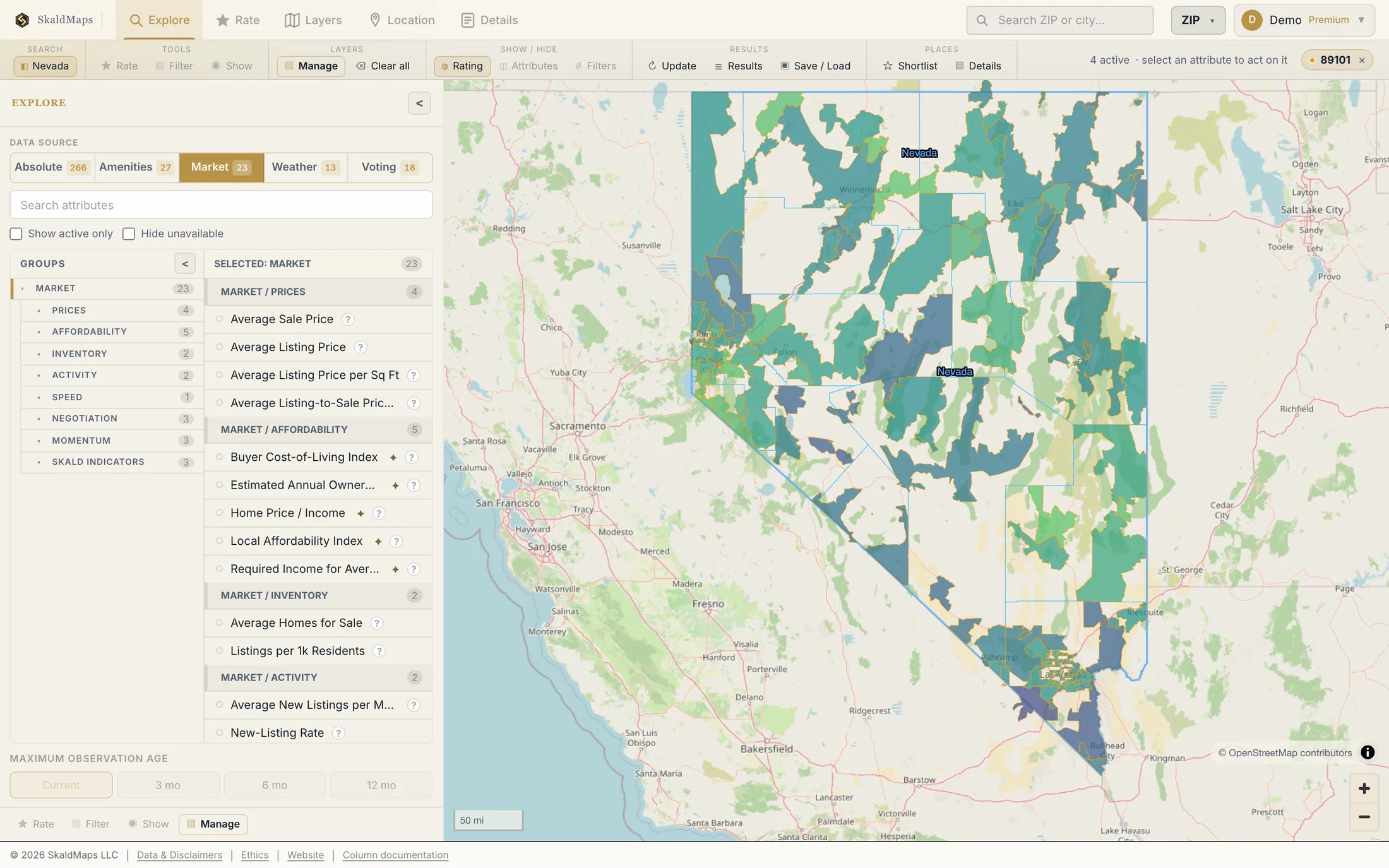
Task: Open help for Home Price / Income
Action: 379,513
